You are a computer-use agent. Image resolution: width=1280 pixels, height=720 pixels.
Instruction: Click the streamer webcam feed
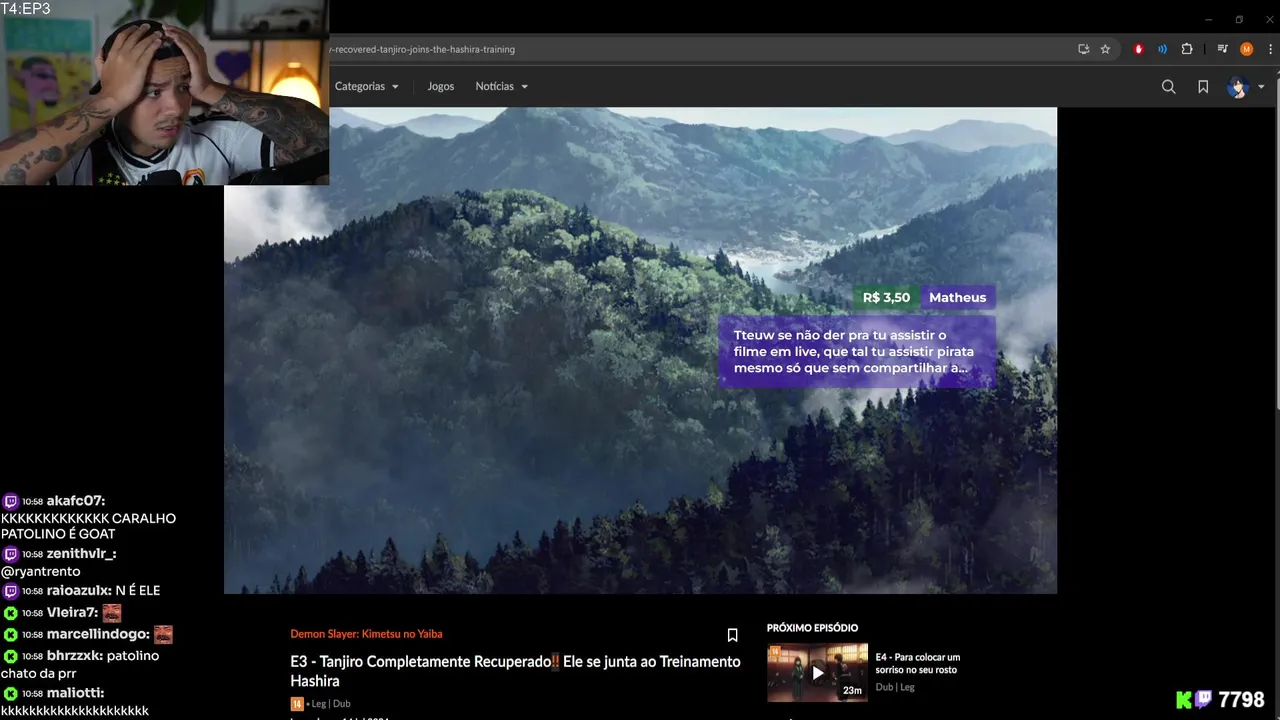[x=164, y=92]
